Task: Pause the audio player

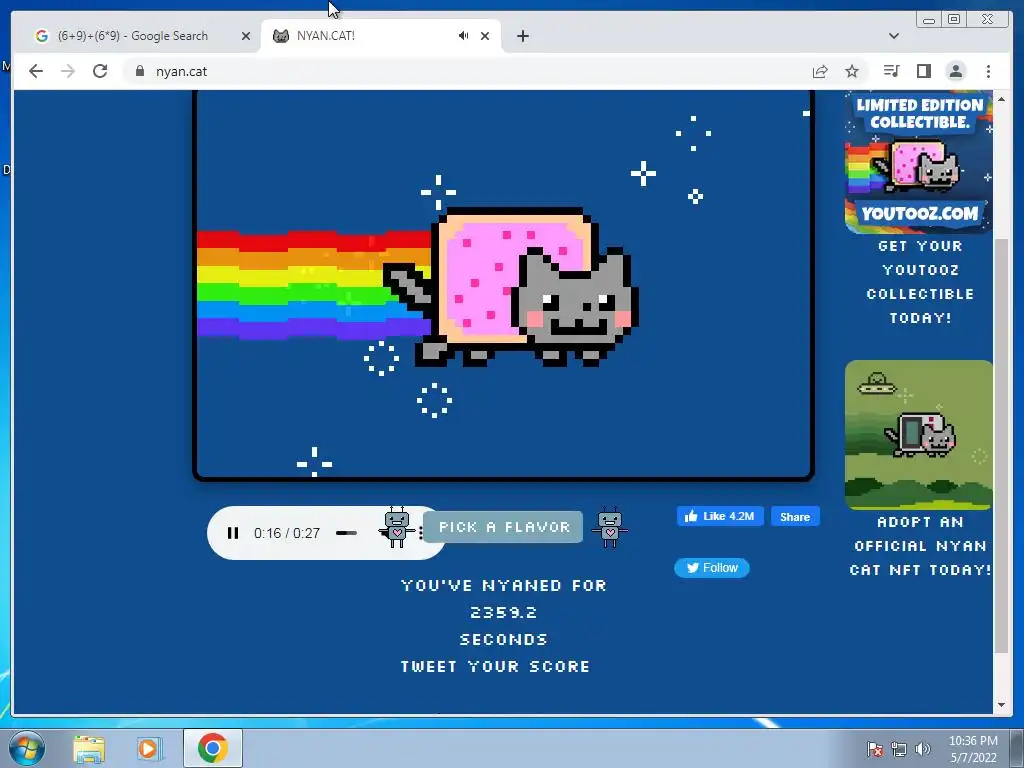Action: [232, 533]
